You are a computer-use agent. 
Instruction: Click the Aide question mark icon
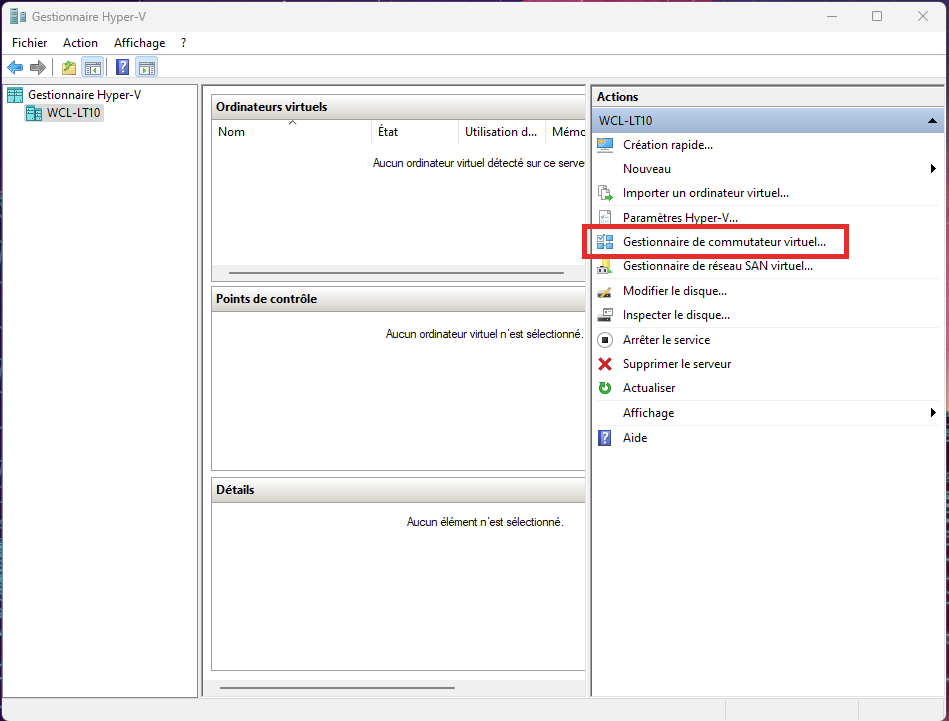pyautogui.click(x=605, y=438)
